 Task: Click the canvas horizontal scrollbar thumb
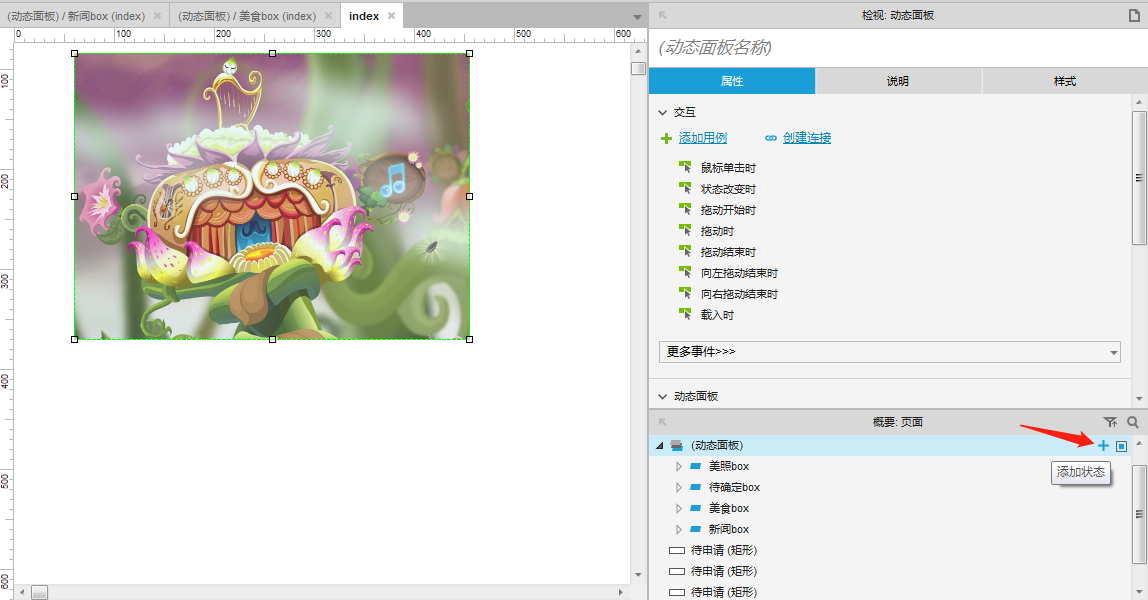coord(40,592)
